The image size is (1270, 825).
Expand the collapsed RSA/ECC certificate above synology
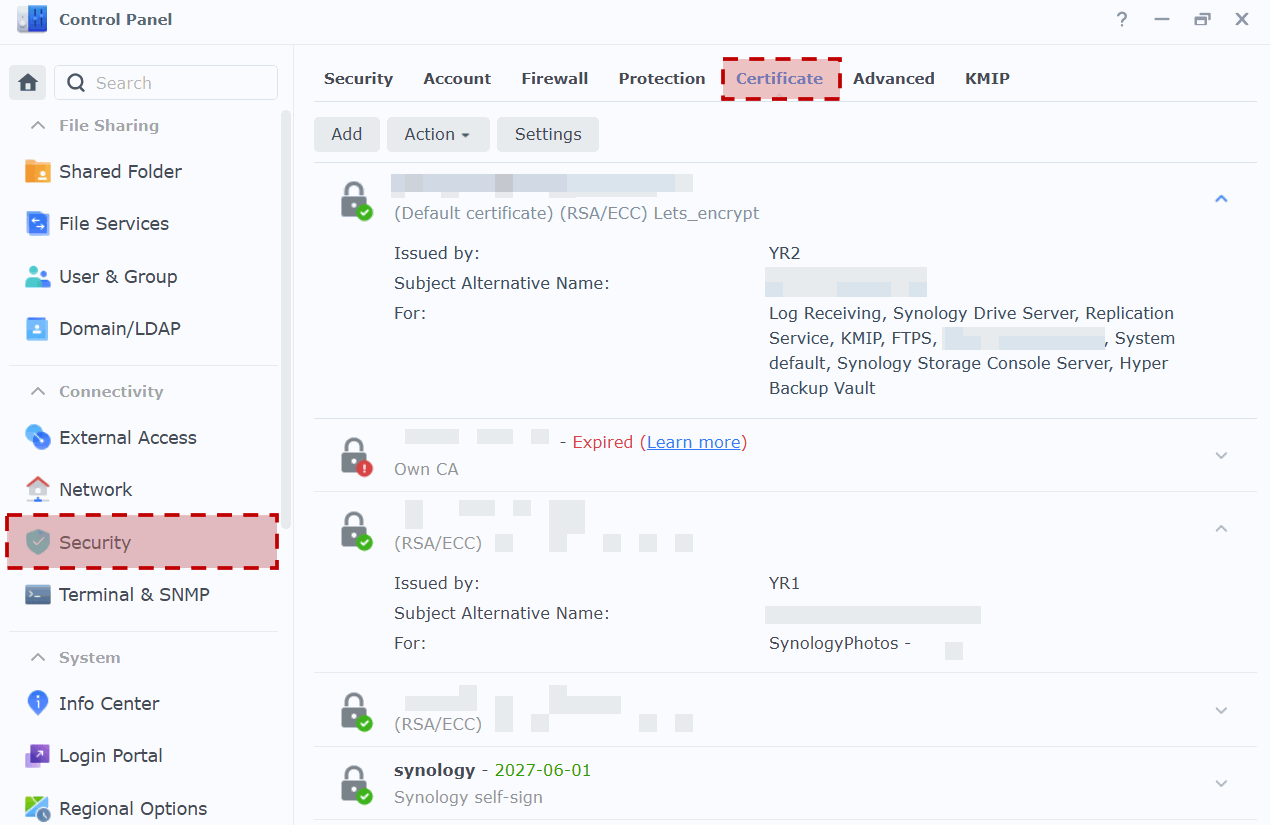pos(1221,710)
